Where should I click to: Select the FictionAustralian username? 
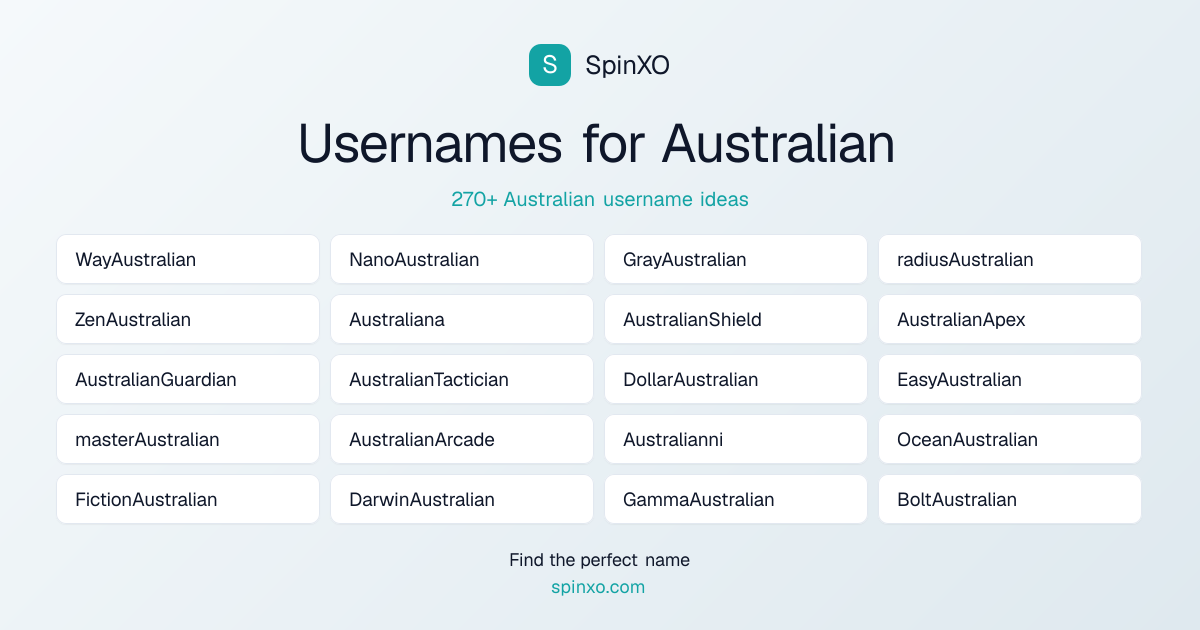click(188, 499)
